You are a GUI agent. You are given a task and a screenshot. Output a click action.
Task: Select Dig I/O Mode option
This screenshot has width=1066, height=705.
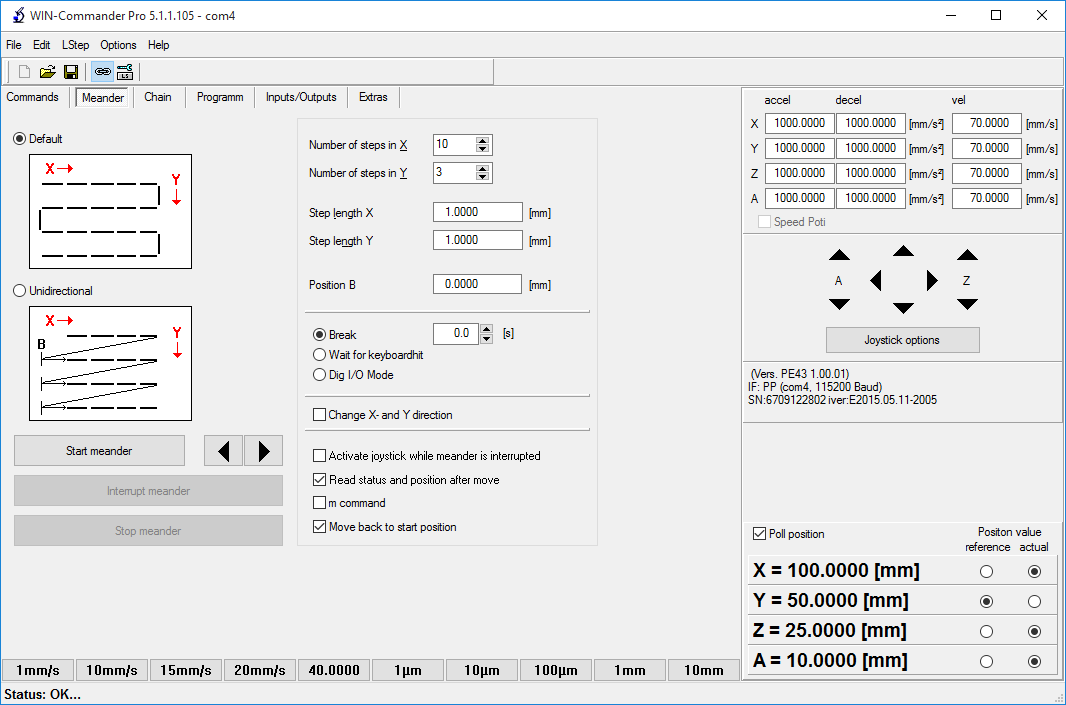tap(320, 375)
